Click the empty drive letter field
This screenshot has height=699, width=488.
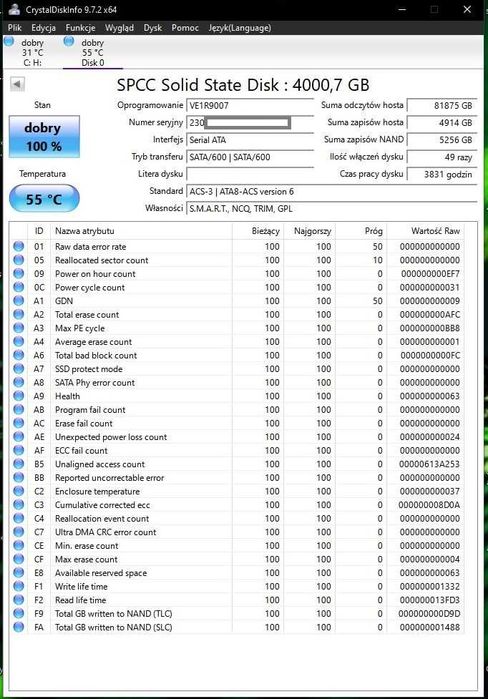250,174
